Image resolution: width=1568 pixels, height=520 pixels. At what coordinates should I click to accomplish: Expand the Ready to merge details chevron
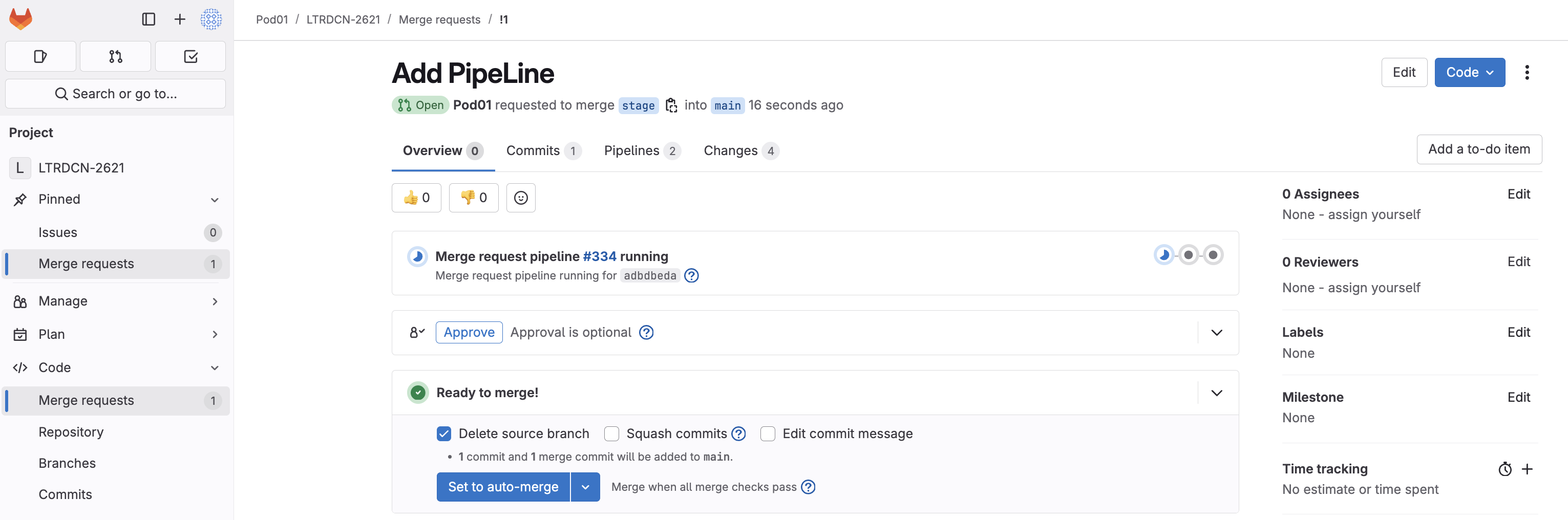1216,393
